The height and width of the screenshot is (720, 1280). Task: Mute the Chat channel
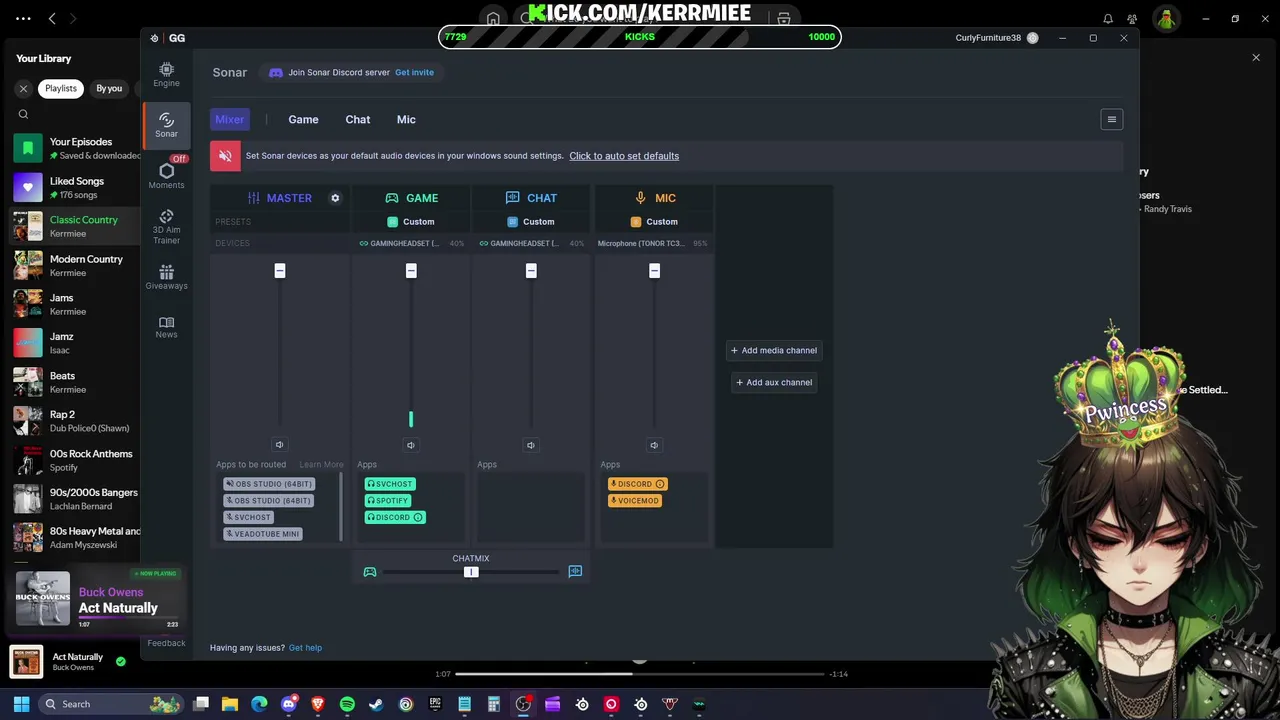(531, 445)
